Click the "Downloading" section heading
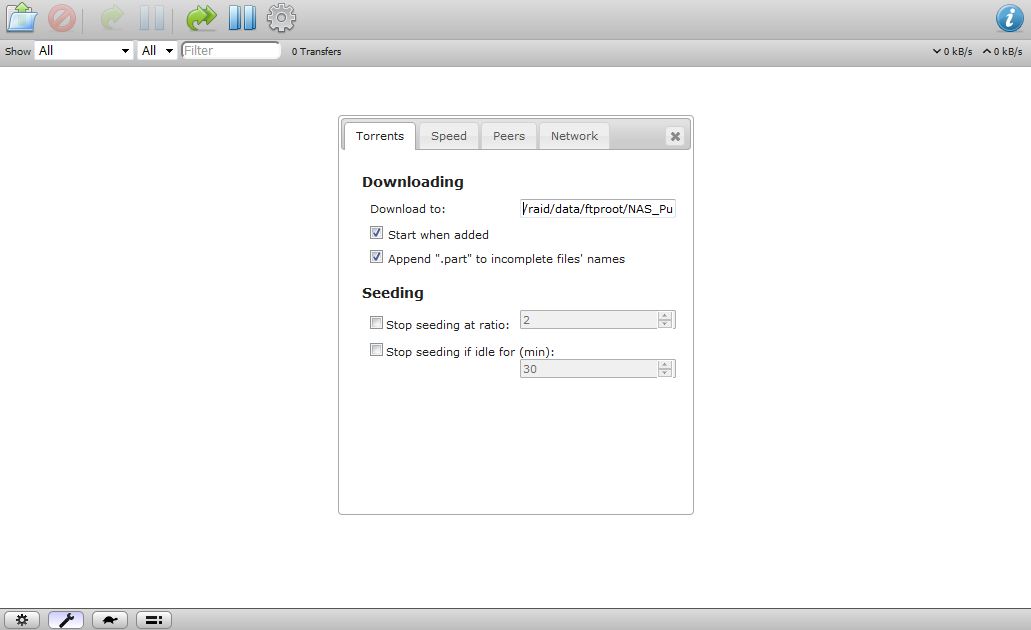The image size is (1031, 630). pos(413,182)
